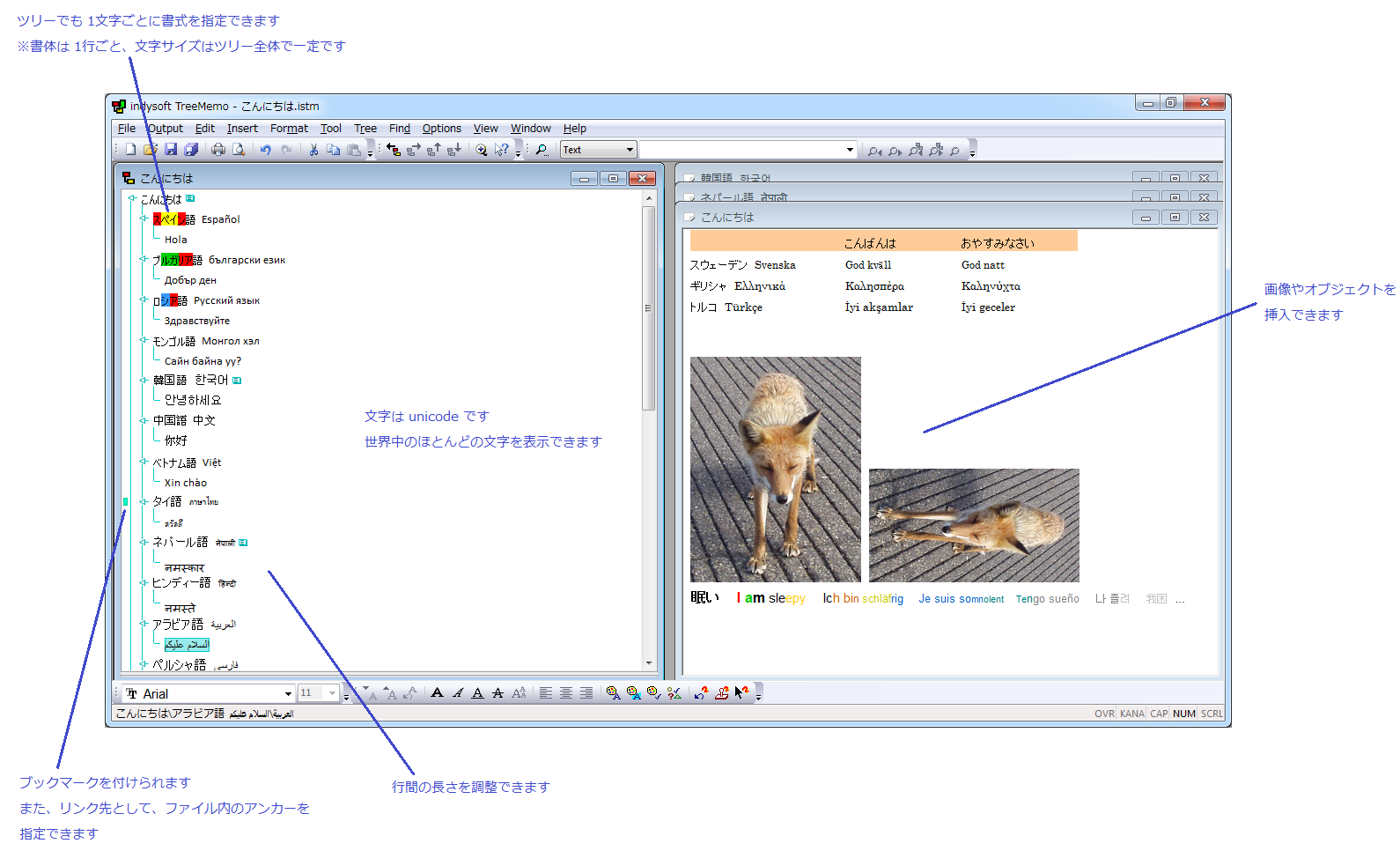
Task: Open the Tree menu
Action: [365, 129]
